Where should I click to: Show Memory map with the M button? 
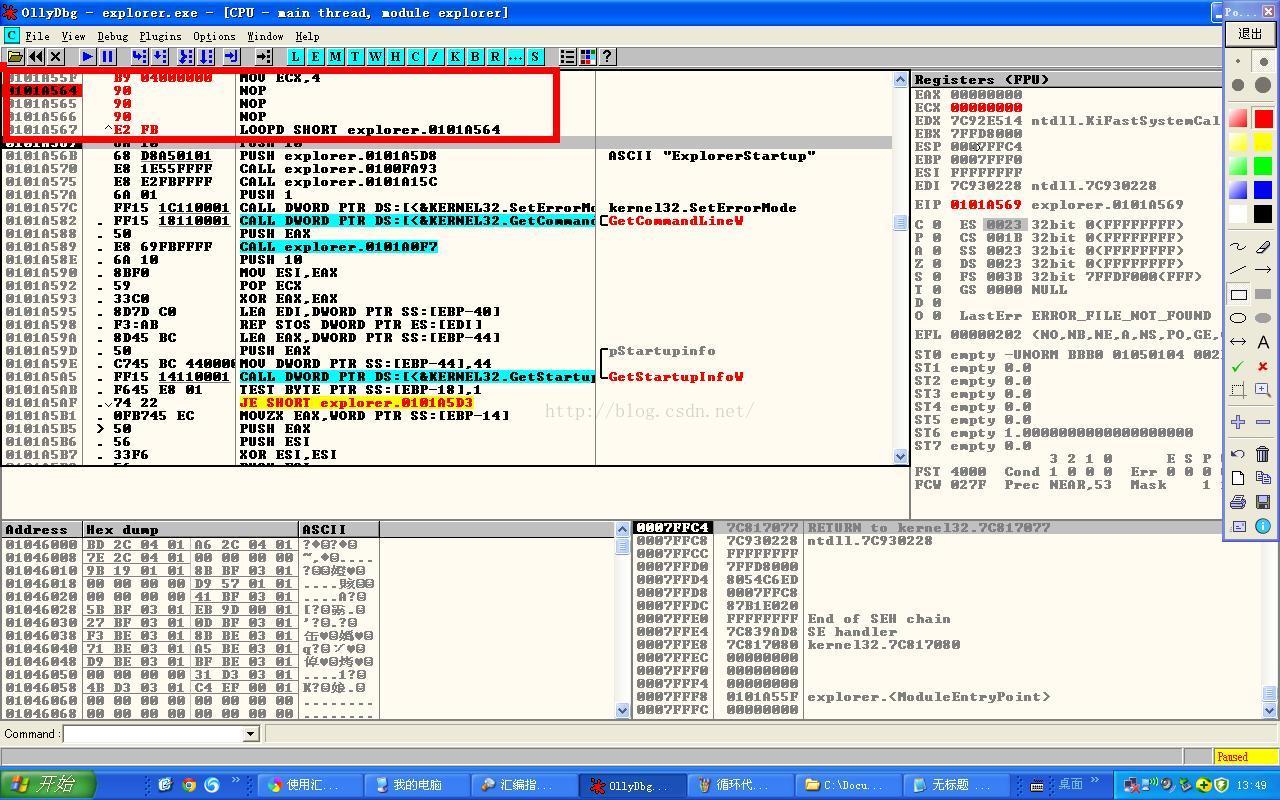click(x=335, y=57)
